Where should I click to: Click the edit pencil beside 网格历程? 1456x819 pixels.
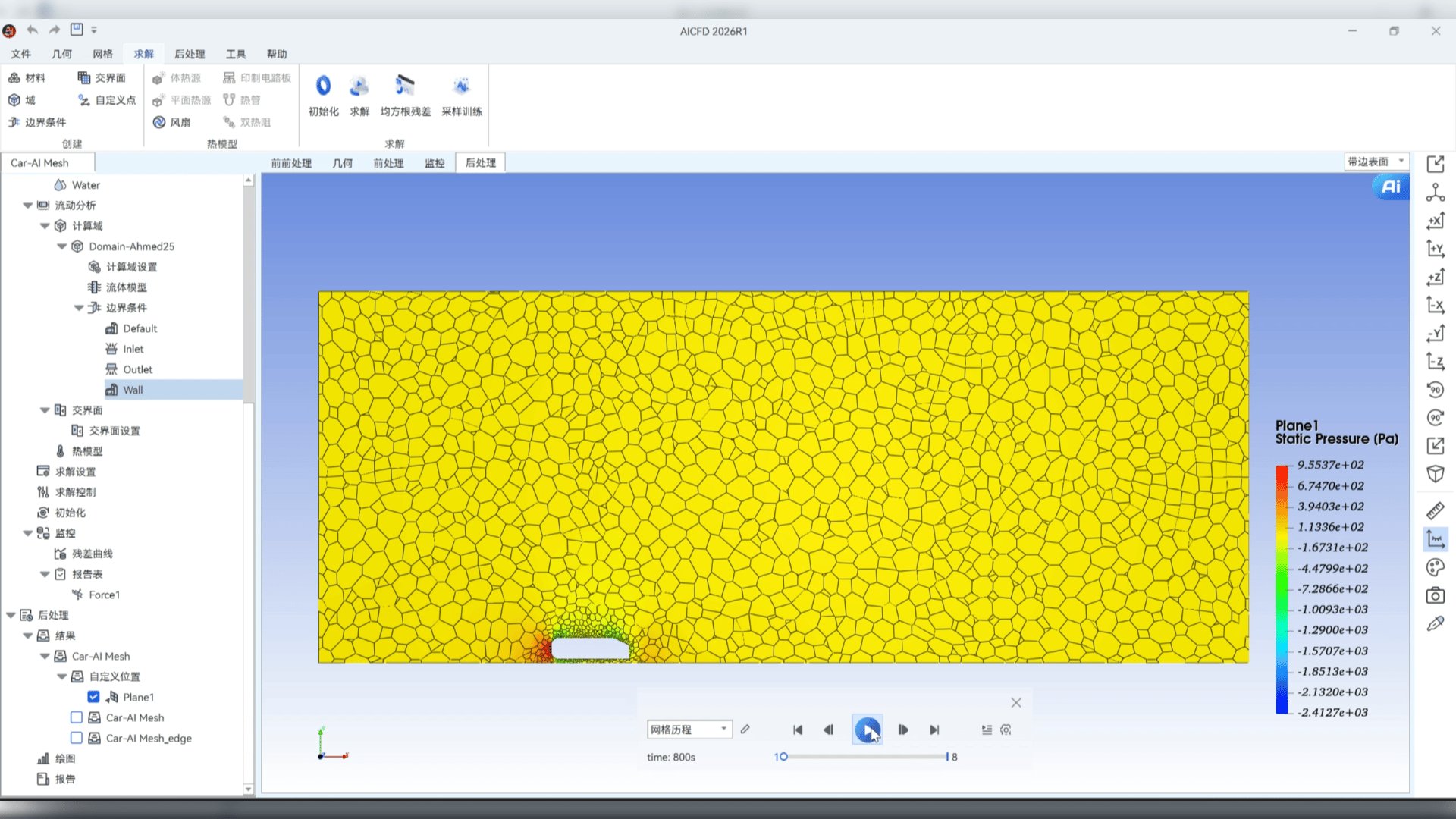[745, 730]
